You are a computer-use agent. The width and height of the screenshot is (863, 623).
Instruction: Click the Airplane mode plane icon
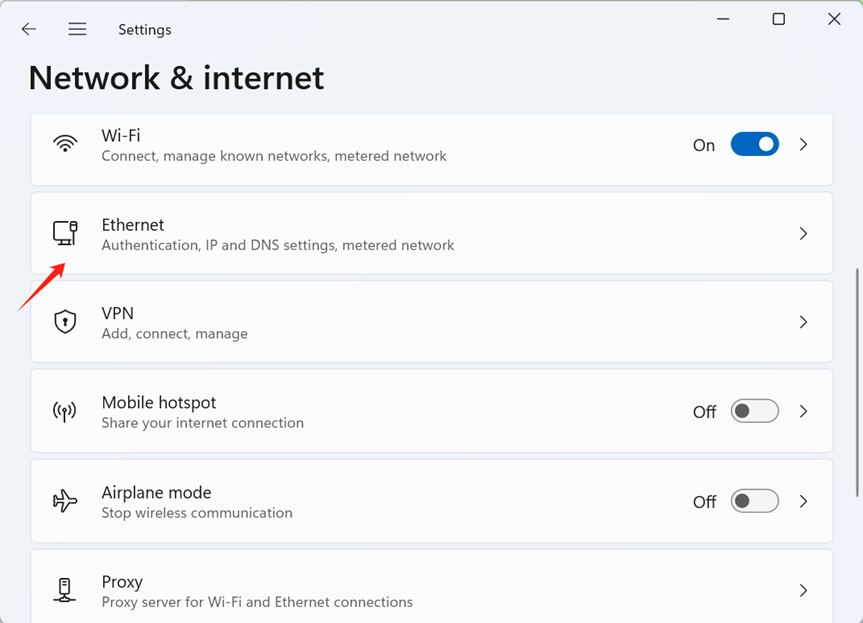[x=65, y=501]
